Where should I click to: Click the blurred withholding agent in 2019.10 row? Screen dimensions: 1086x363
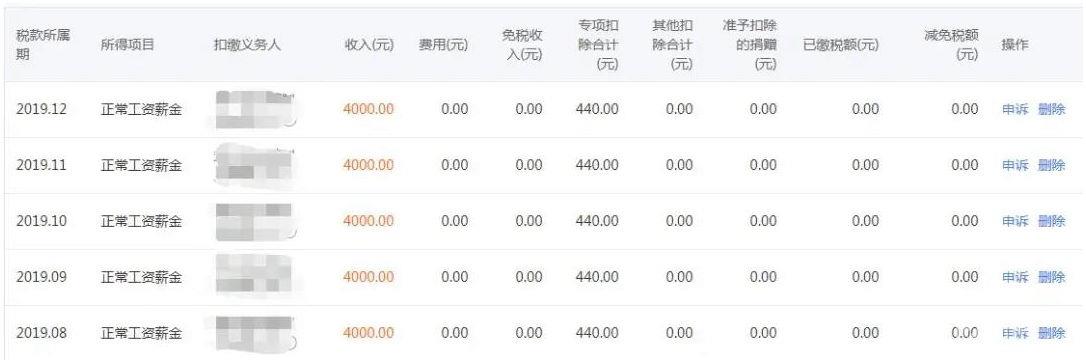click(253, 222)
